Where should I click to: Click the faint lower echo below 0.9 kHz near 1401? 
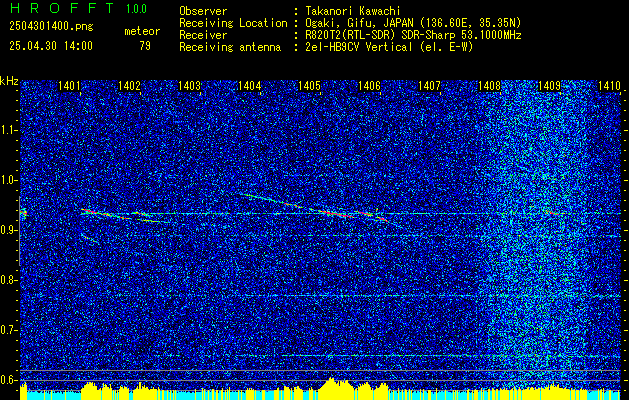point(90,238)
